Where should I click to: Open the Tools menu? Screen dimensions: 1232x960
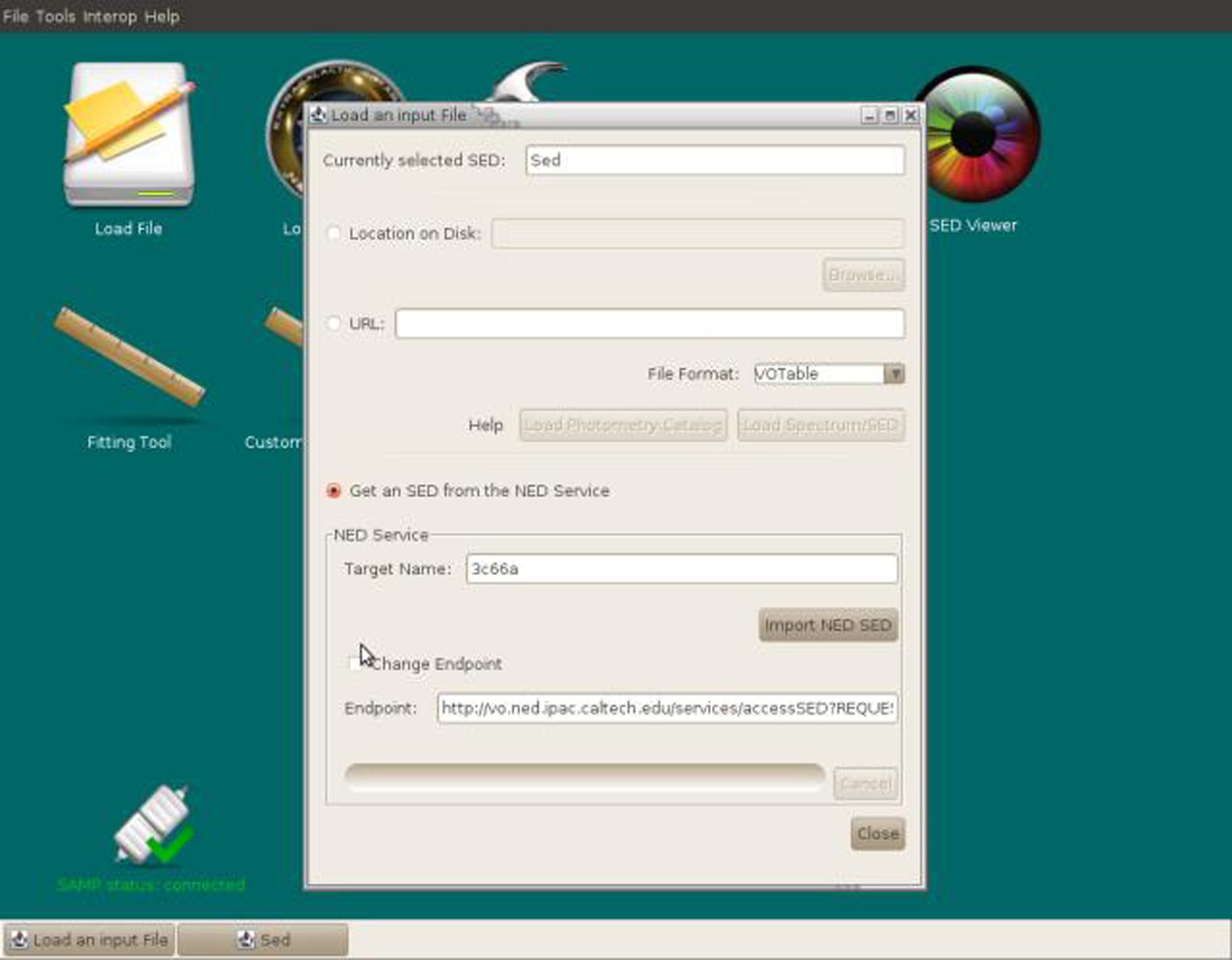pyautogui.click(x=55, y=16)
